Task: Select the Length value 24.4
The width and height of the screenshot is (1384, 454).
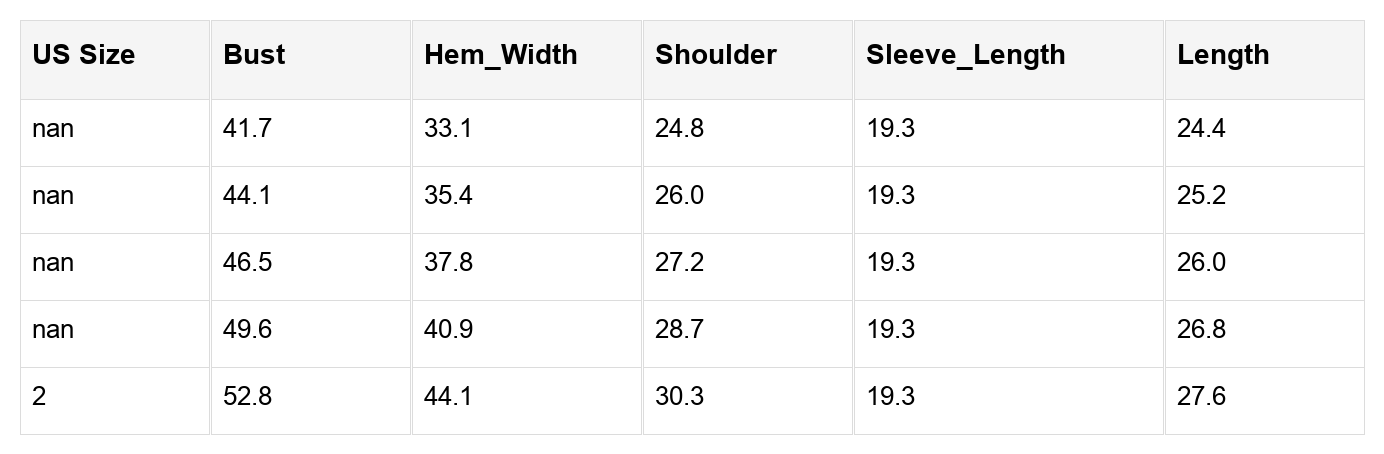Action: 1201,129
